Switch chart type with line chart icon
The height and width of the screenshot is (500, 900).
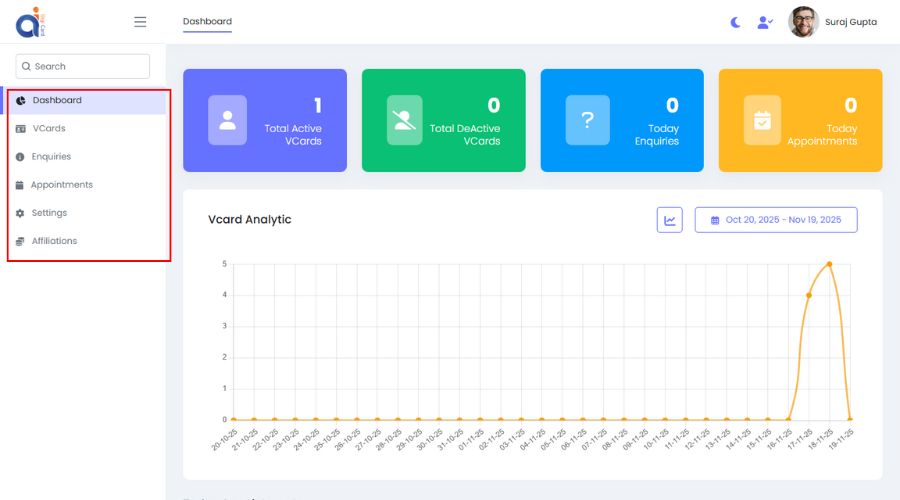click(669, 220)
